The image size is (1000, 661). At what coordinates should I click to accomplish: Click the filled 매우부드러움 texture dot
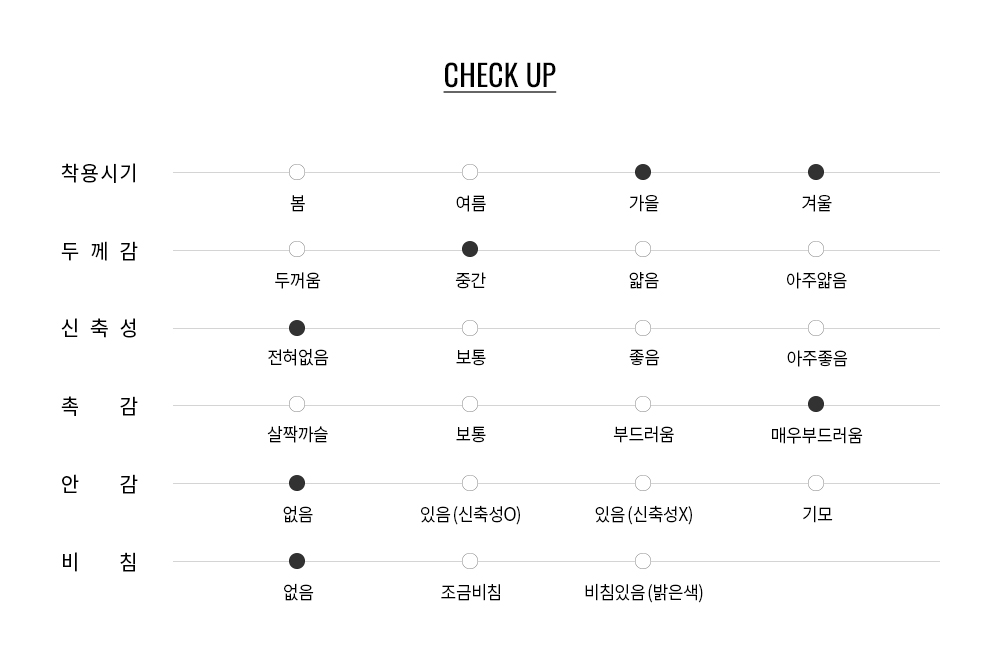816,404
